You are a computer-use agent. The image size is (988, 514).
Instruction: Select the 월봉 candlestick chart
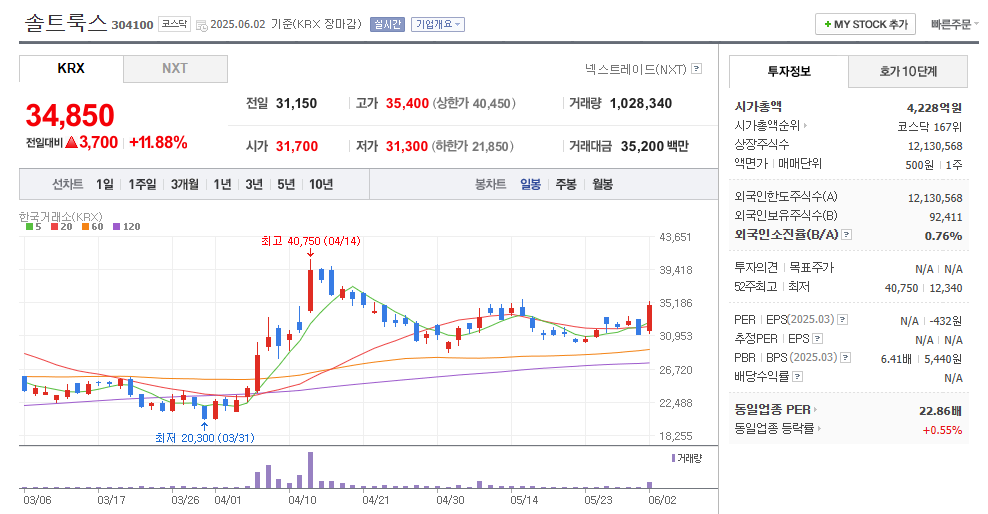602,184
